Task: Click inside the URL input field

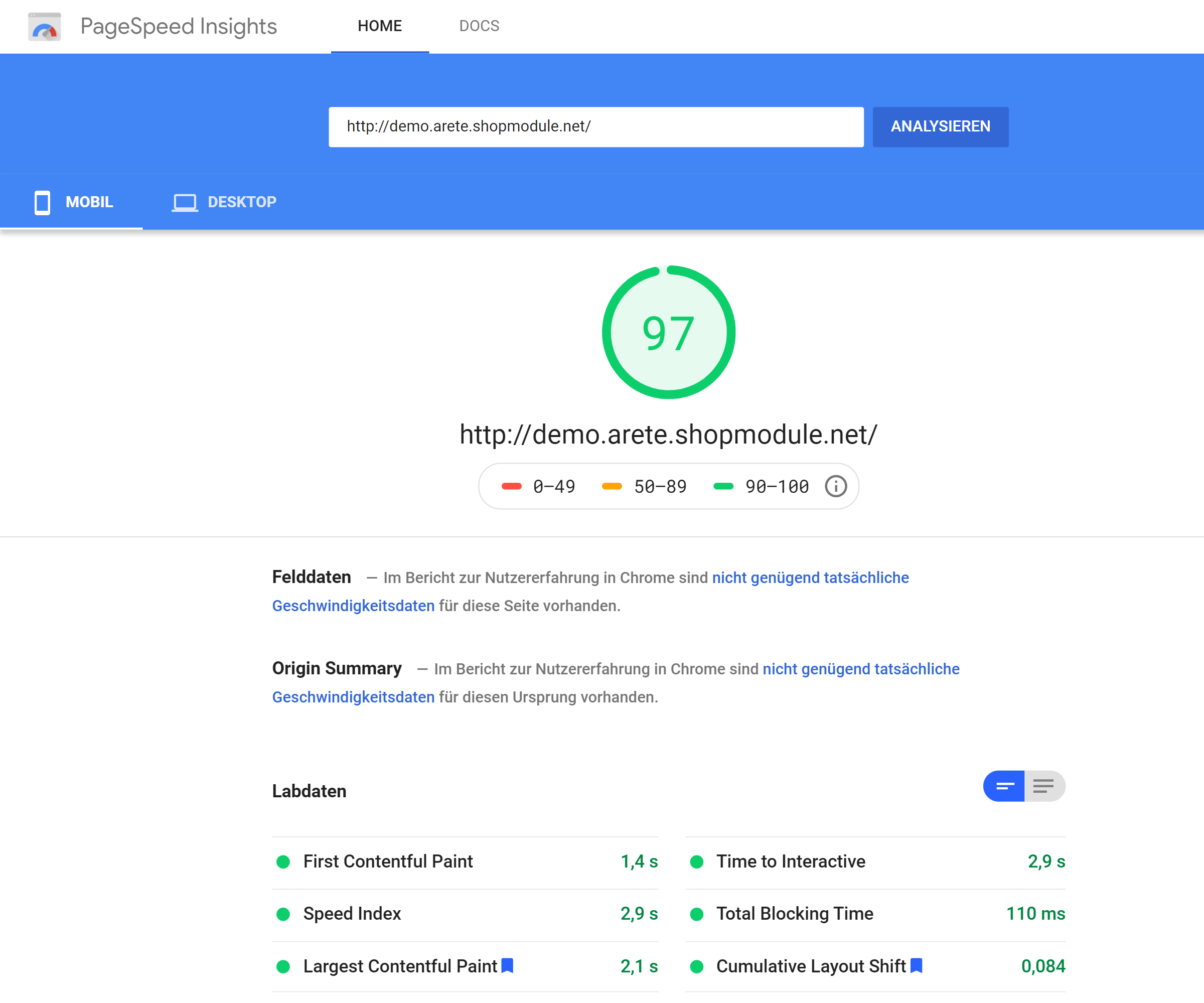Action: (596, 127)
